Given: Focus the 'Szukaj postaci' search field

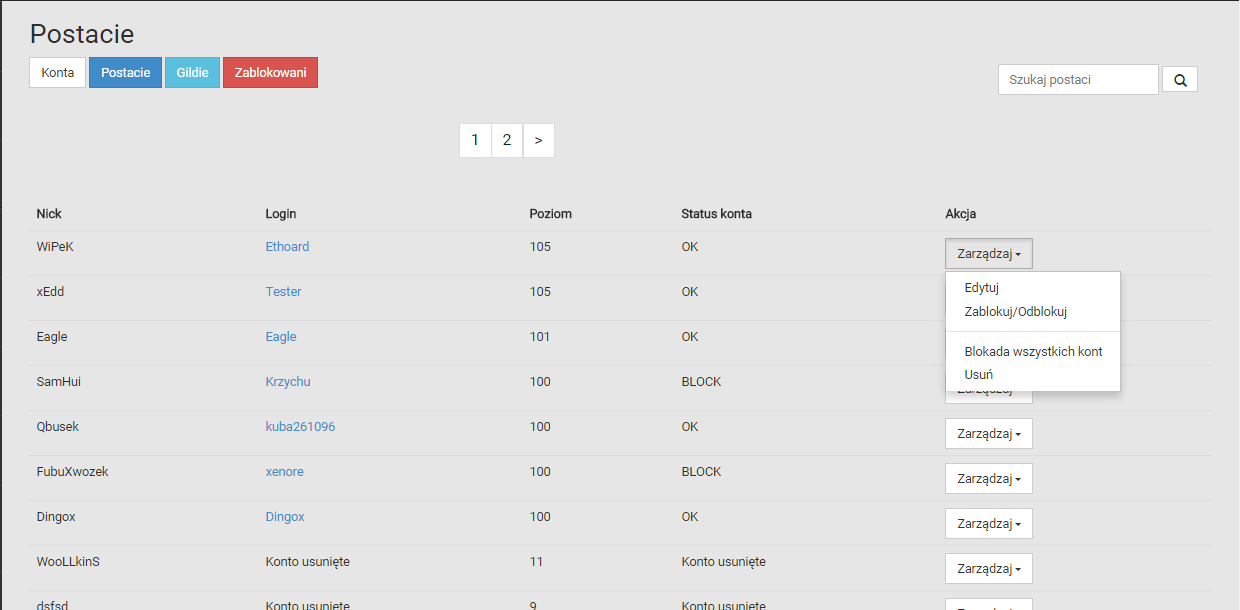Looking at the screenshot, I should (x=1078, y=80).
